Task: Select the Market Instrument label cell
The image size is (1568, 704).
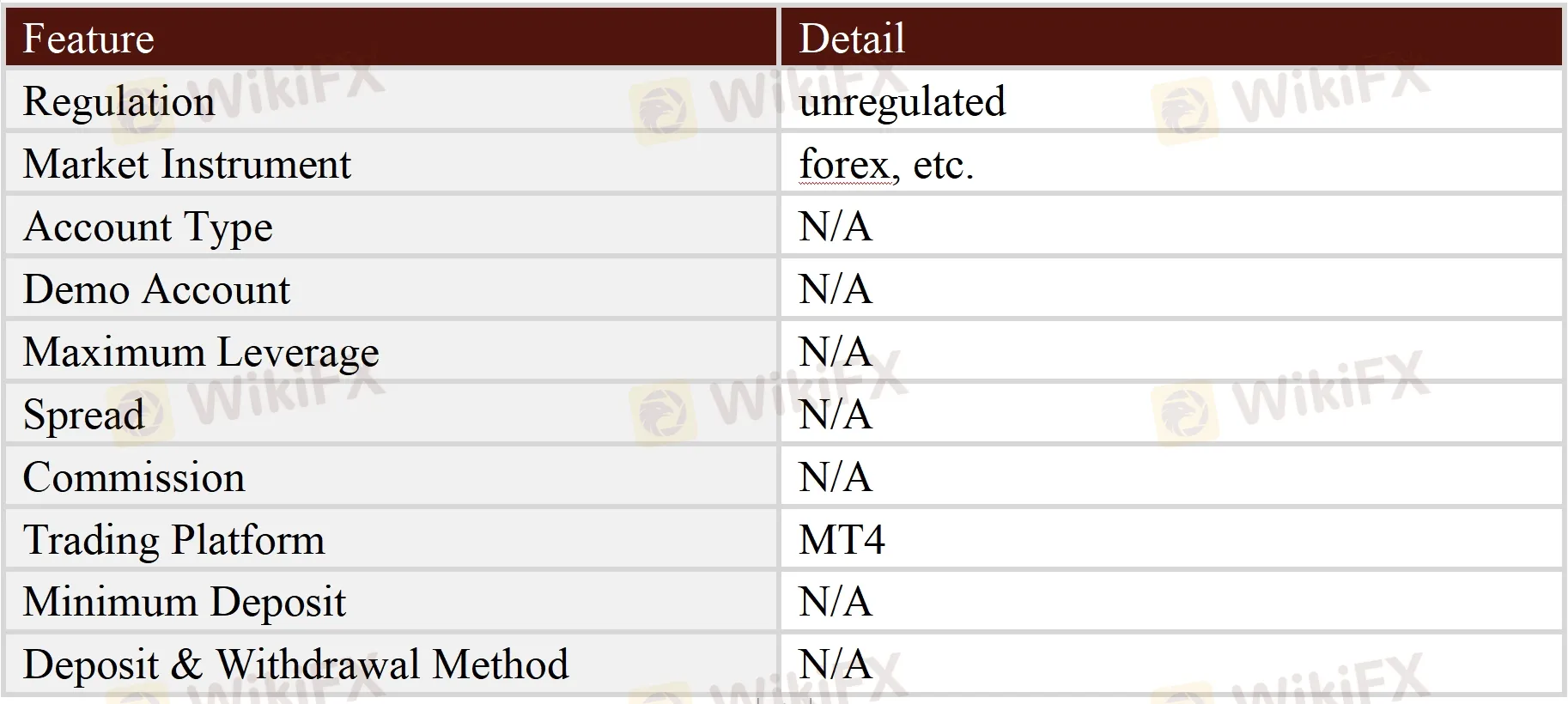Action: click(187, 164)
